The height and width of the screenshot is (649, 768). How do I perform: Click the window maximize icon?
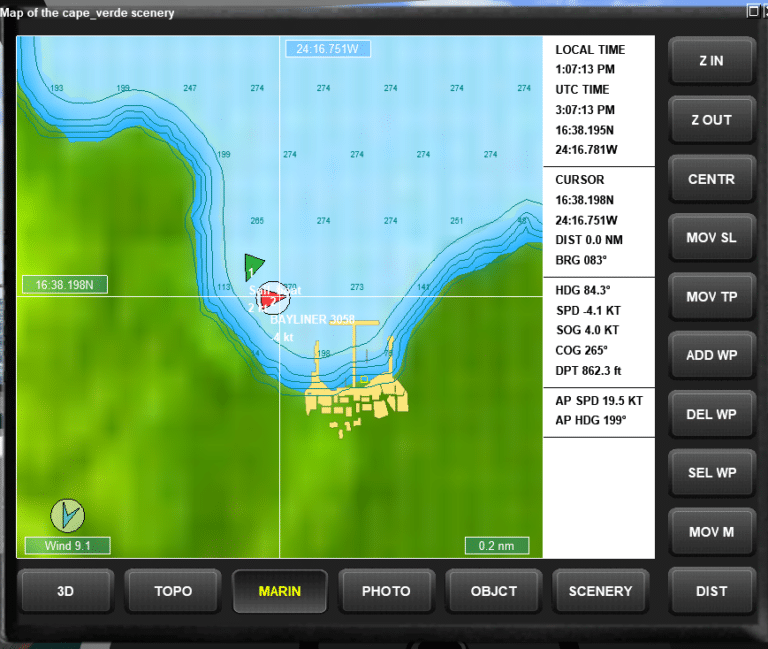coord(753,11)
